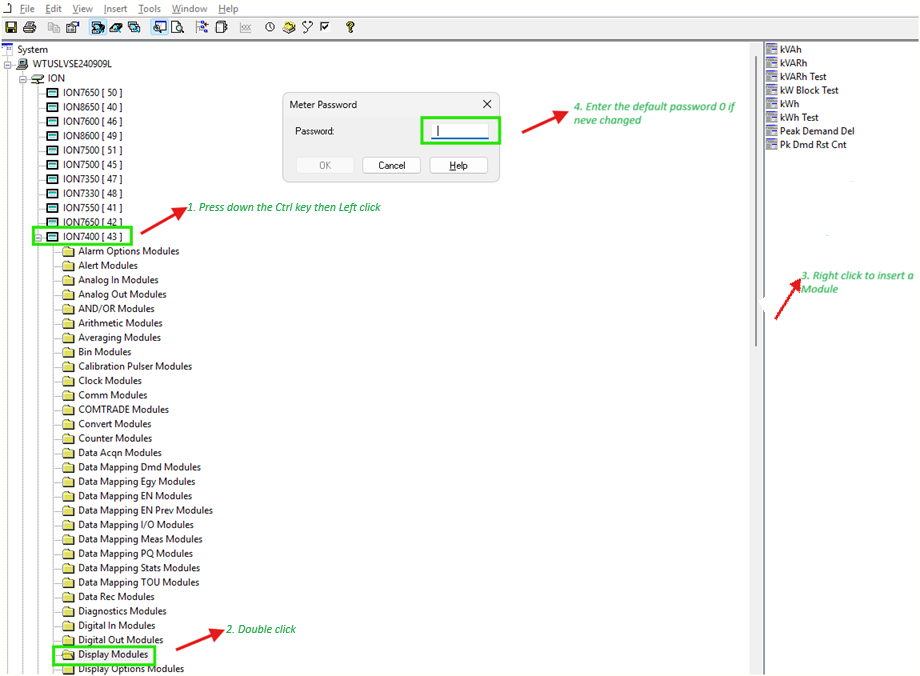Select Calibration Pulser Modules folder

(135, 366)
